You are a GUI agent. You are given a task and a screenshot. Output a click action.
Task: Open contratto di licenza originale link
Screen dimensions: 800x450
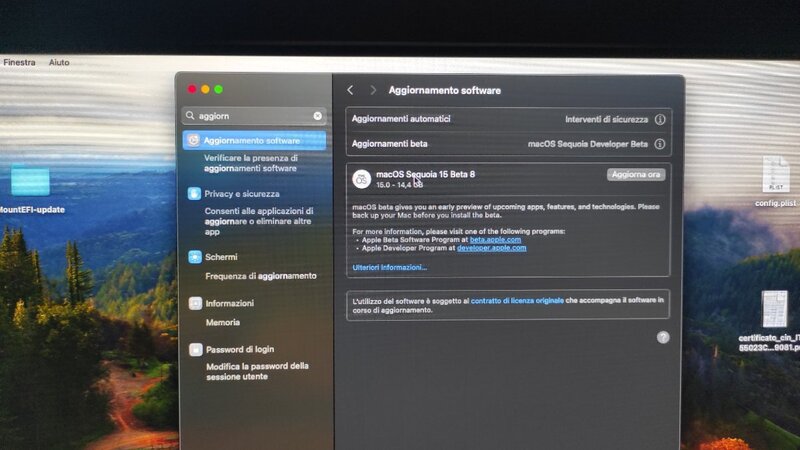click(x=517, y=301)
